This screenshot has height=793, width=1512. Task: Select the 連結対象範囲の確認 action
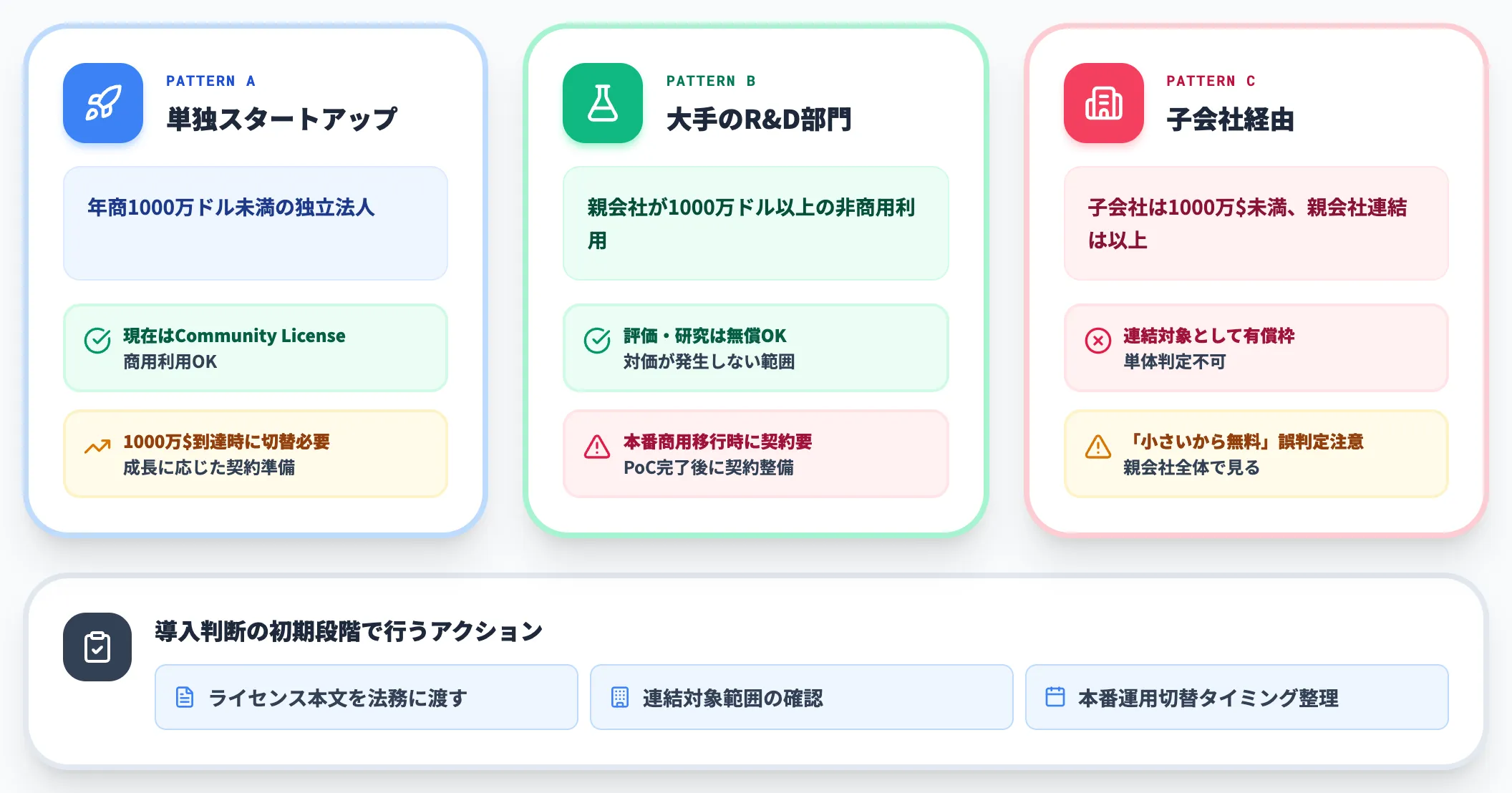(802, 697)
